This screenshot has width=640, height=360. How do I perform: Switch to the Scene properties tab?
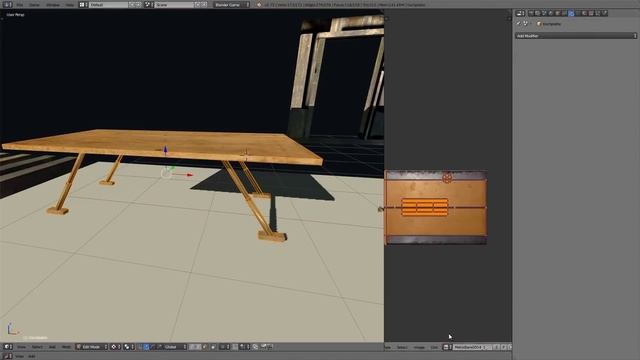click(544, 13)
